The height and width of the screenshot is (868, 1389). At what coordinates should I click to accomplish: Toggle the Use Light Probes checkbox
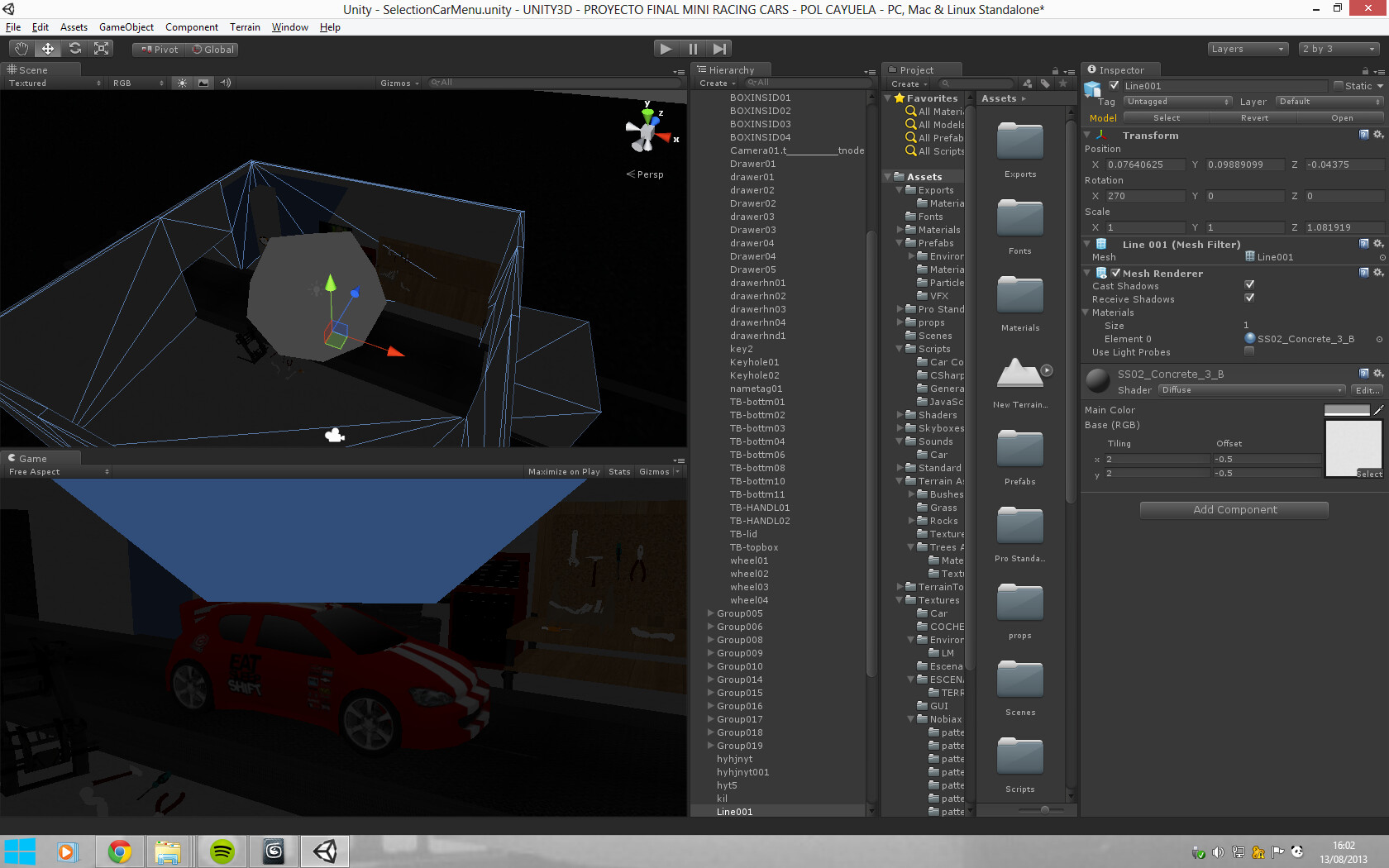coord(1249,351)
